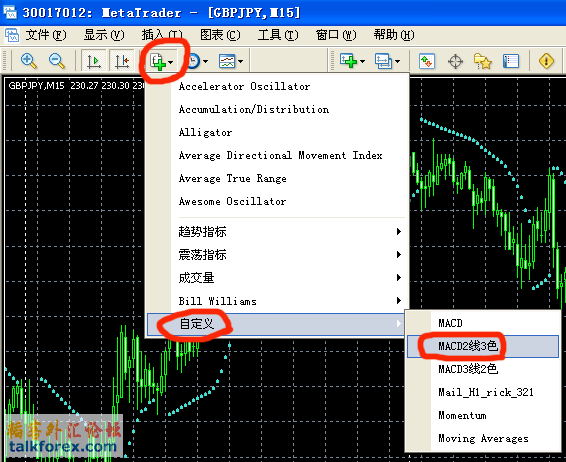Click the Terminal window icon
This screenshot has height=462, width=566.
[511, 61]
